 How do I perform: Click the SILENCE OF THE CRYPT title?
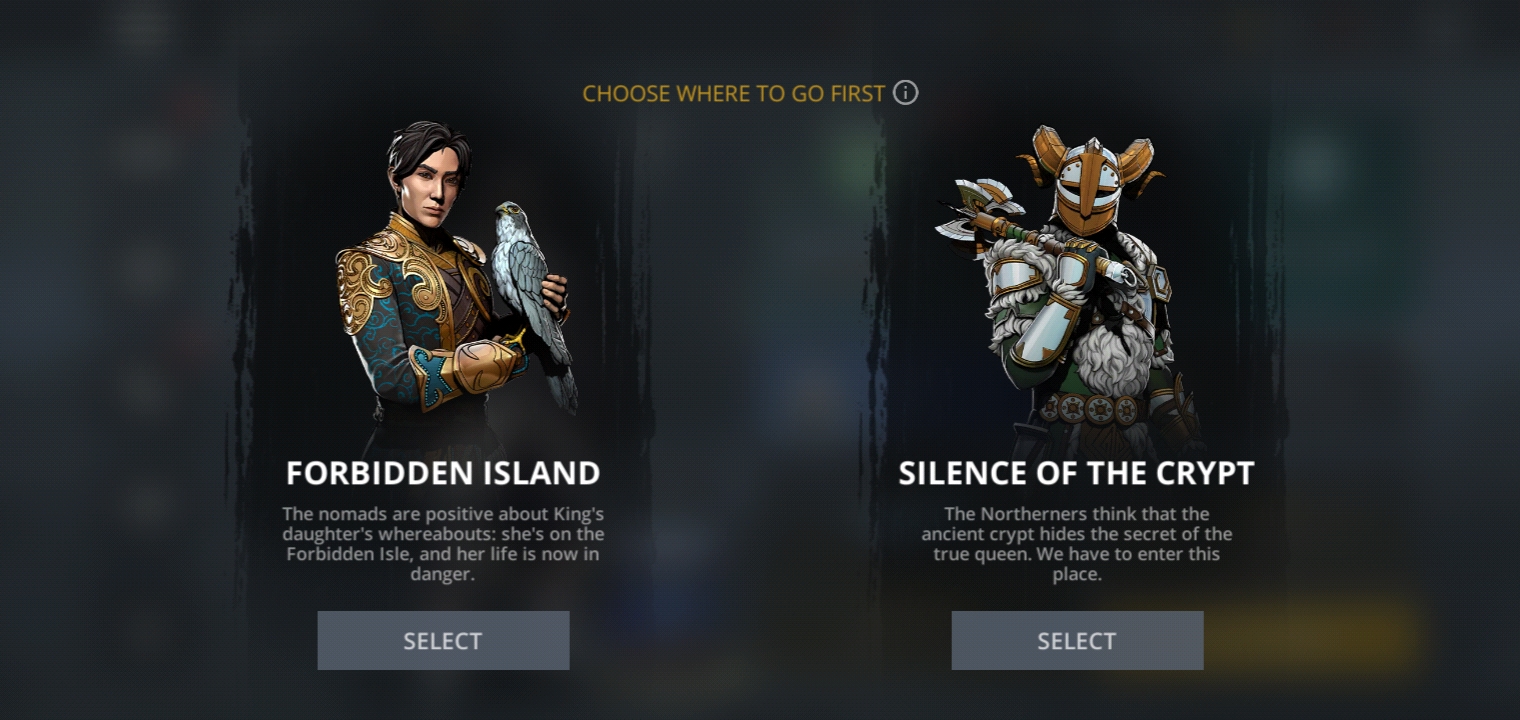coord(1076,473)
